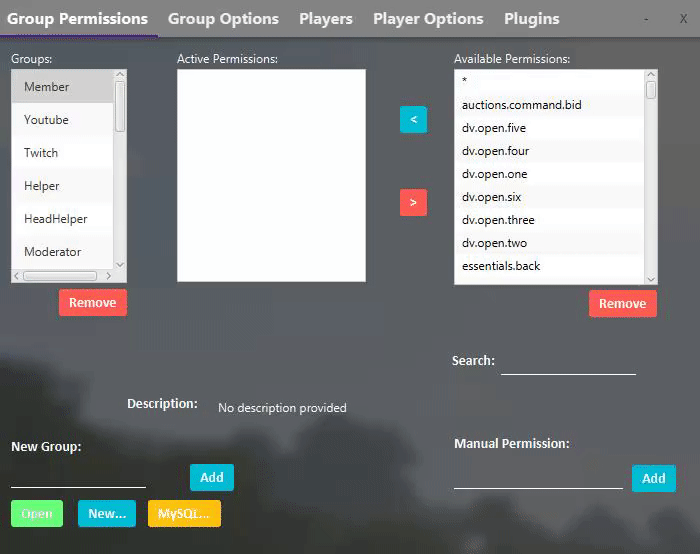The image size is (700, 554).
Task: Focus the New Group text field
Action: tap(79, 476)
